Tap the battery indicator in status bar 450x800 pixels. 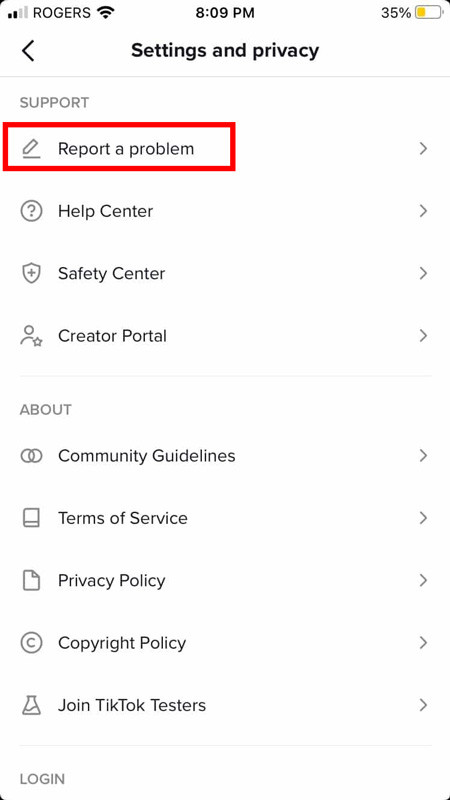428,13
